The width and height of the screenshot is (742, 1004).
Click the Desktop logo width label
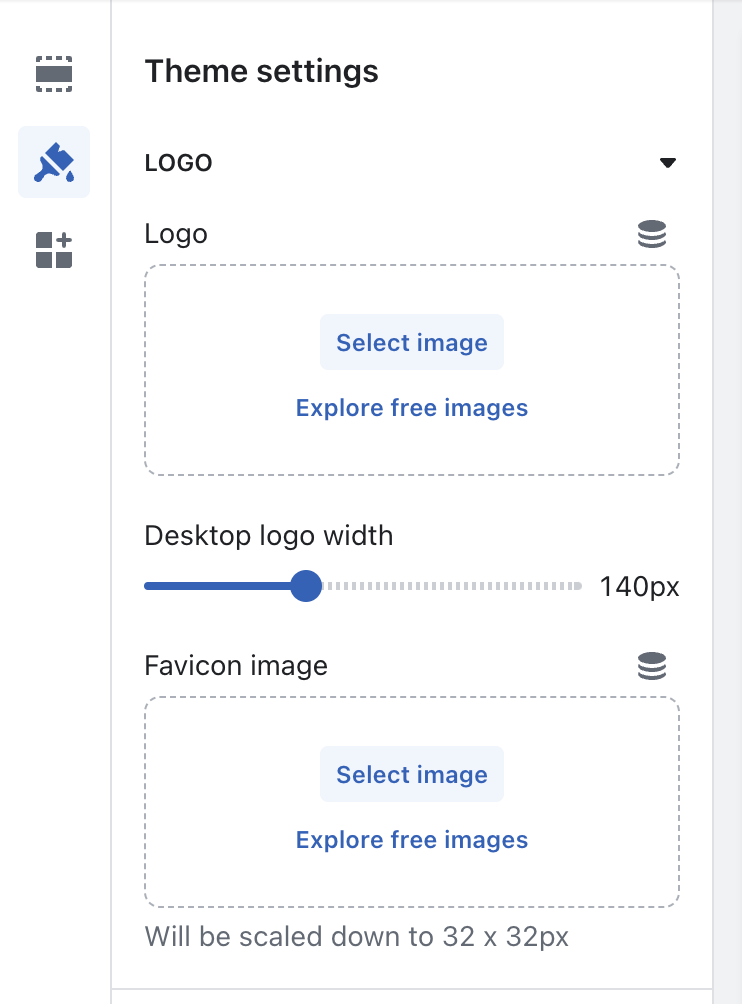(x=269, y=535)
